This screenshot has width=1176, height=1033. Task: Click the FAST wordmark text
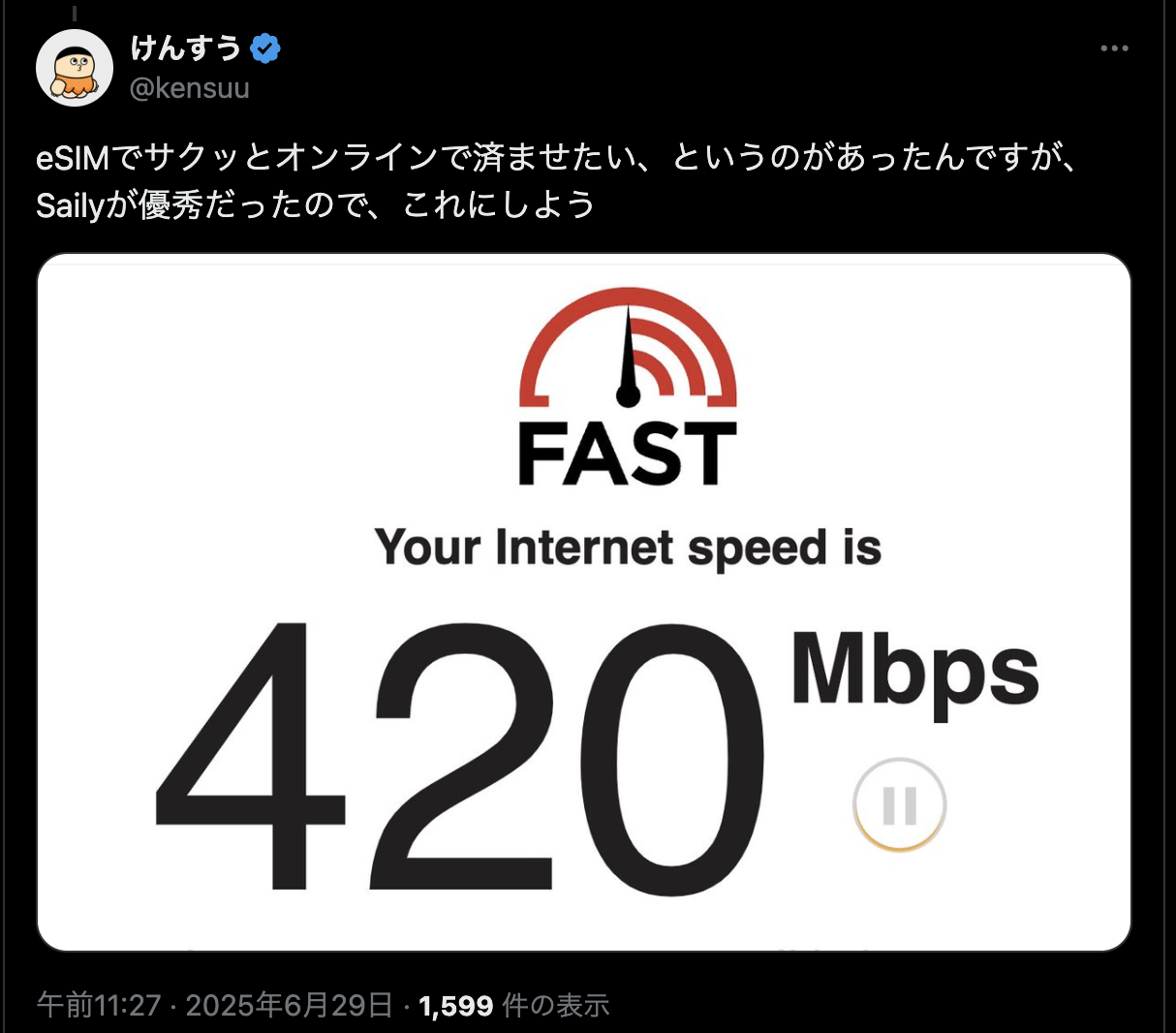click(x=628, y=453)
